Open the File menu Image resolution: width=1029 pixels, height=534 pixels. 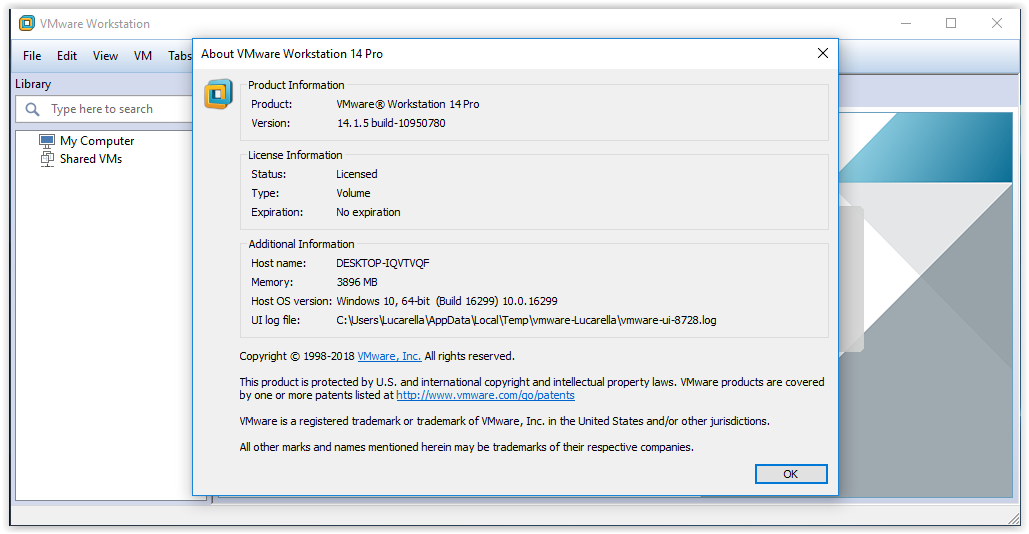tap(32, 56)
